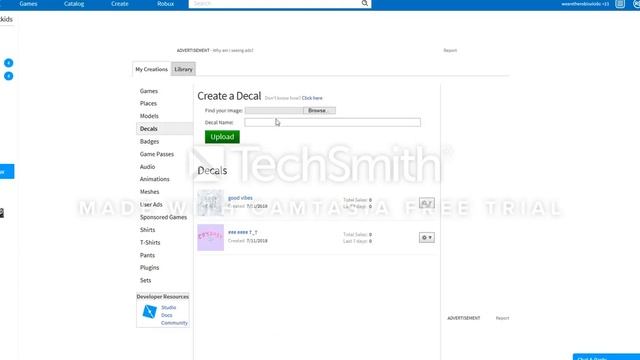Open the Chat & Party bar

(606, 357)
